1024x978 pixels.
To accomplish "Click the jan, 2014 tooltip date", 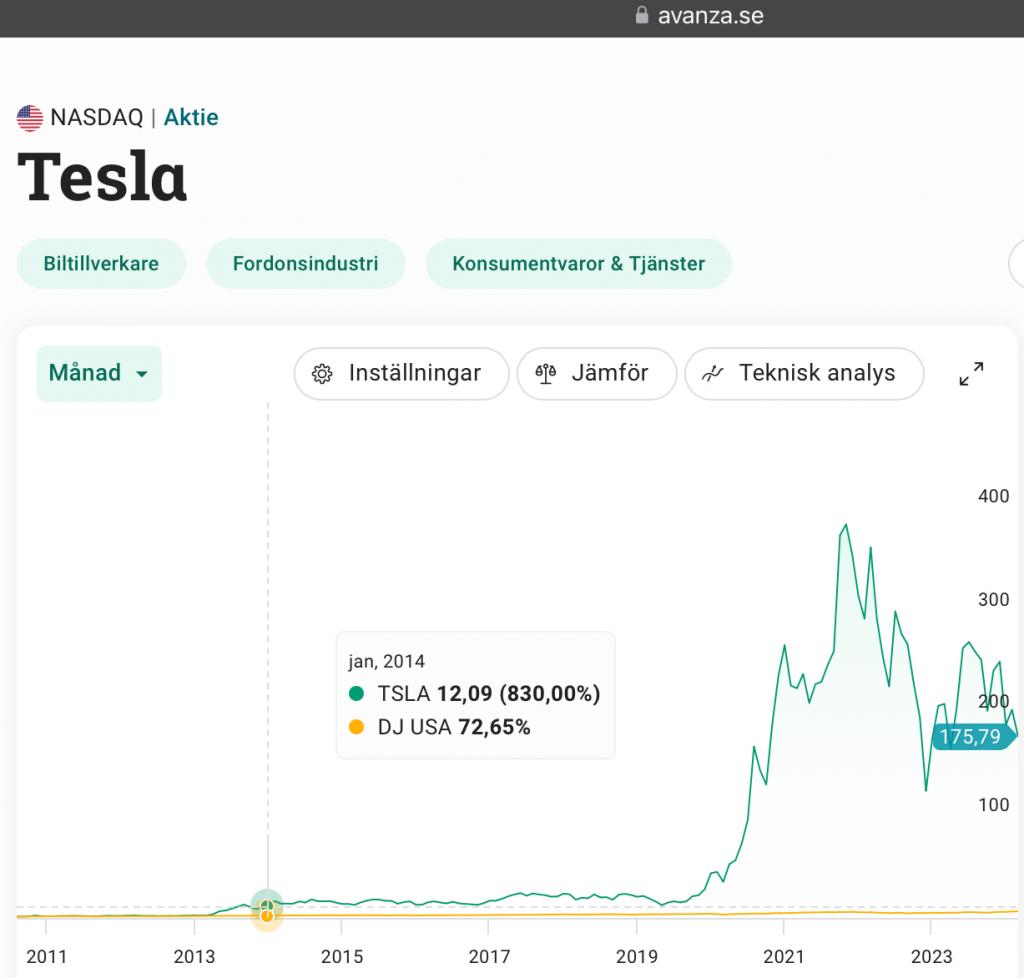I will 387,661.
